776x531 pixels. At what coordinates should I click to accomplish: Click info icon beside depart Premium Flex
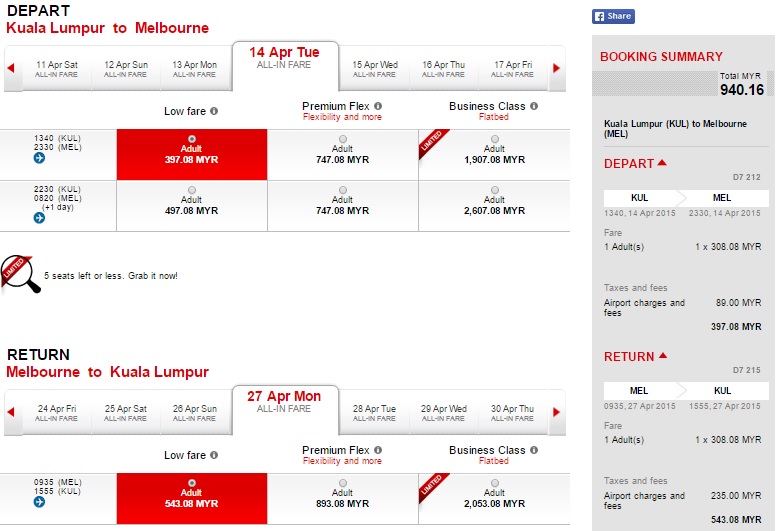click(378, 106)
